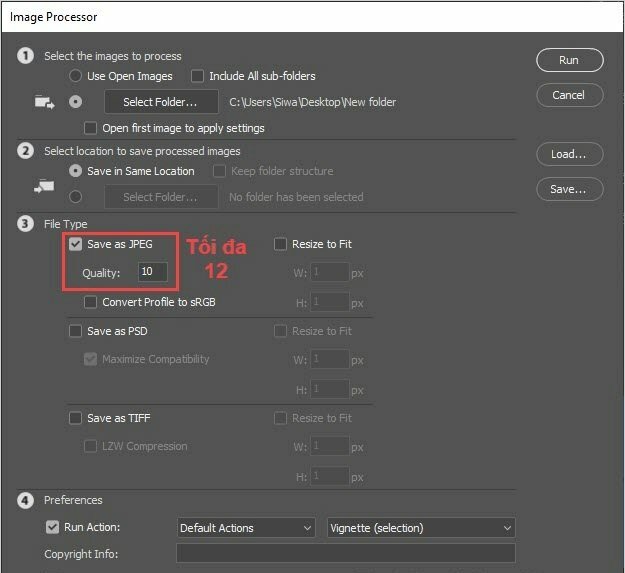Open the Vignette (selection) action dropdown
This screenshot has height=573, width=625.
421,528
